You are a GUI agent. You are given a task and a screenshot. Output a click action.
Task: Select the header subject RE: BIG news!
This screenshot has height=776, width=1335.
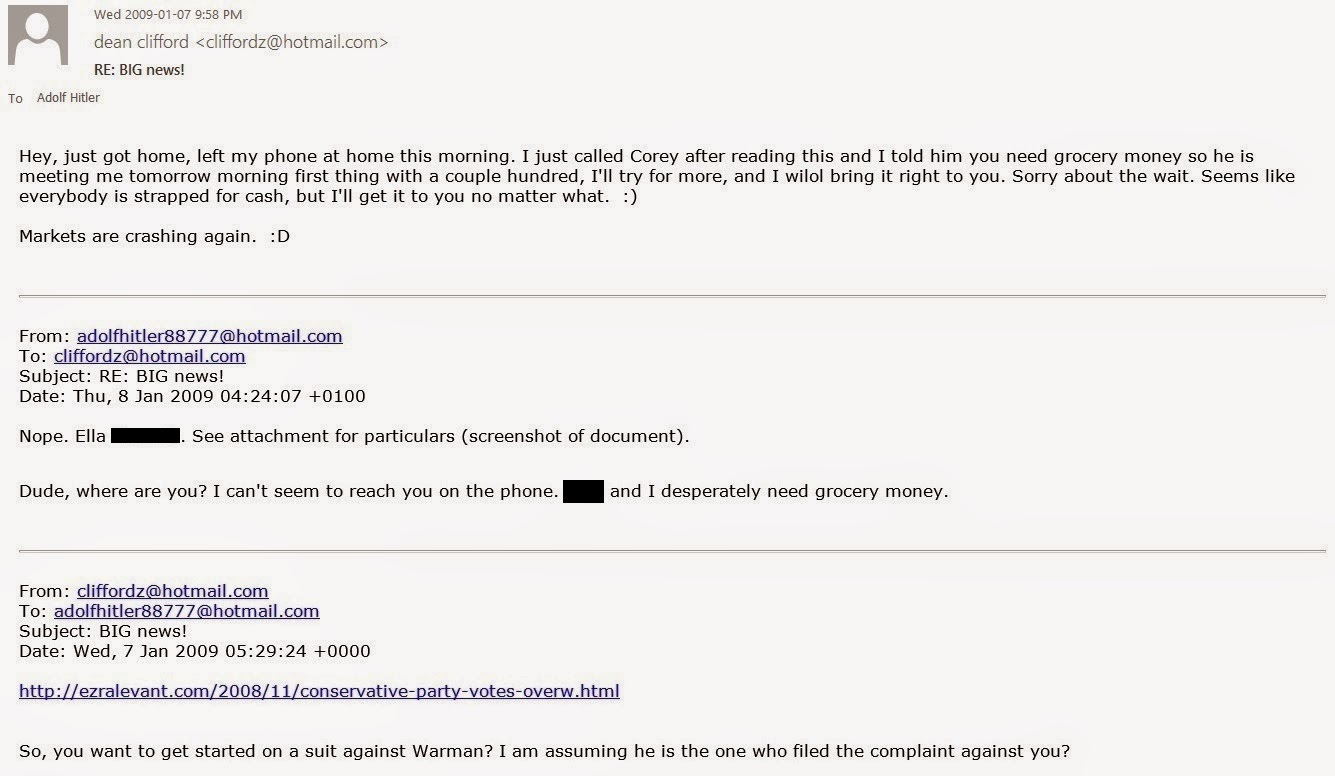tap(139, 69)
